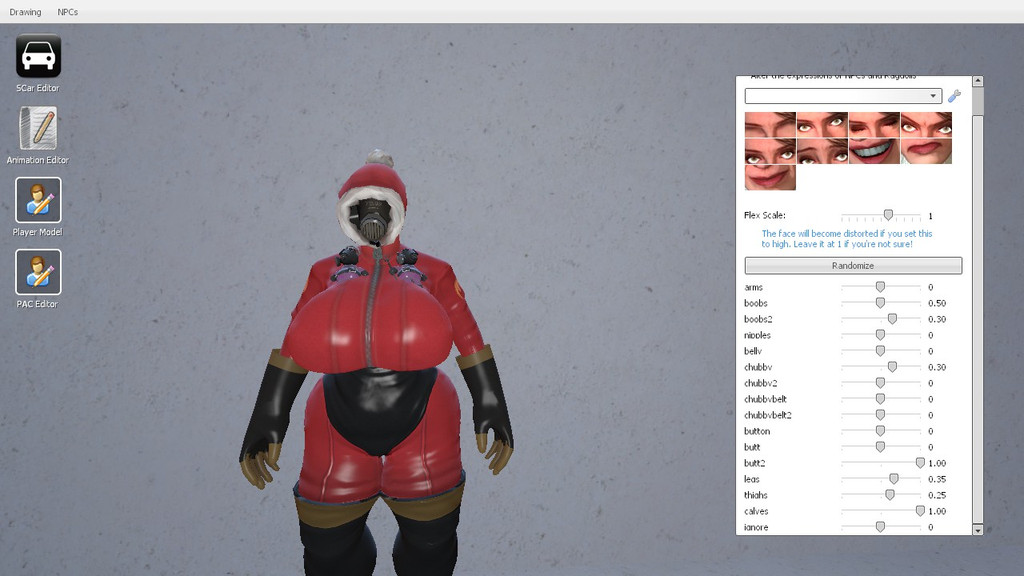
Task: Open the NPCs menu
Action: pyautogui.click(x=67, y=12)
